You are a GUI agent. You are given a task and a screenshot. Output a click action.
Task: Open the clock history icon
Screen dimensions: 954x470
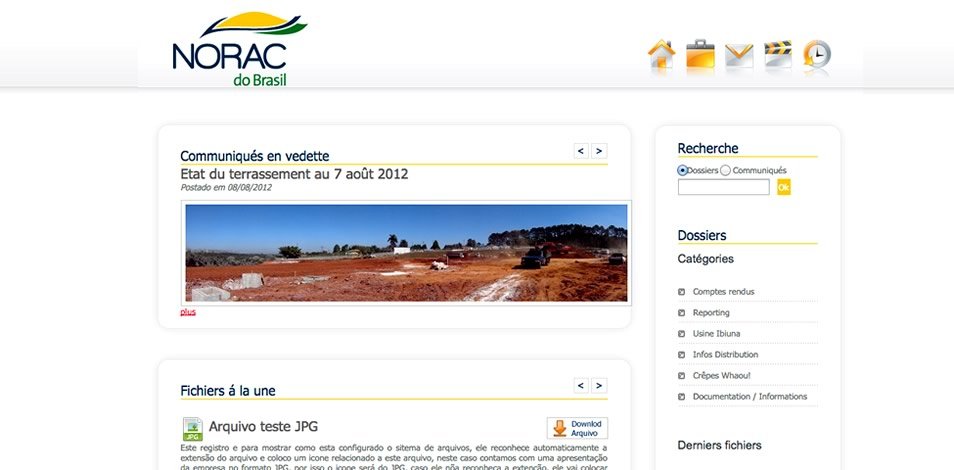pyautogui.click(x=816, y=54)
